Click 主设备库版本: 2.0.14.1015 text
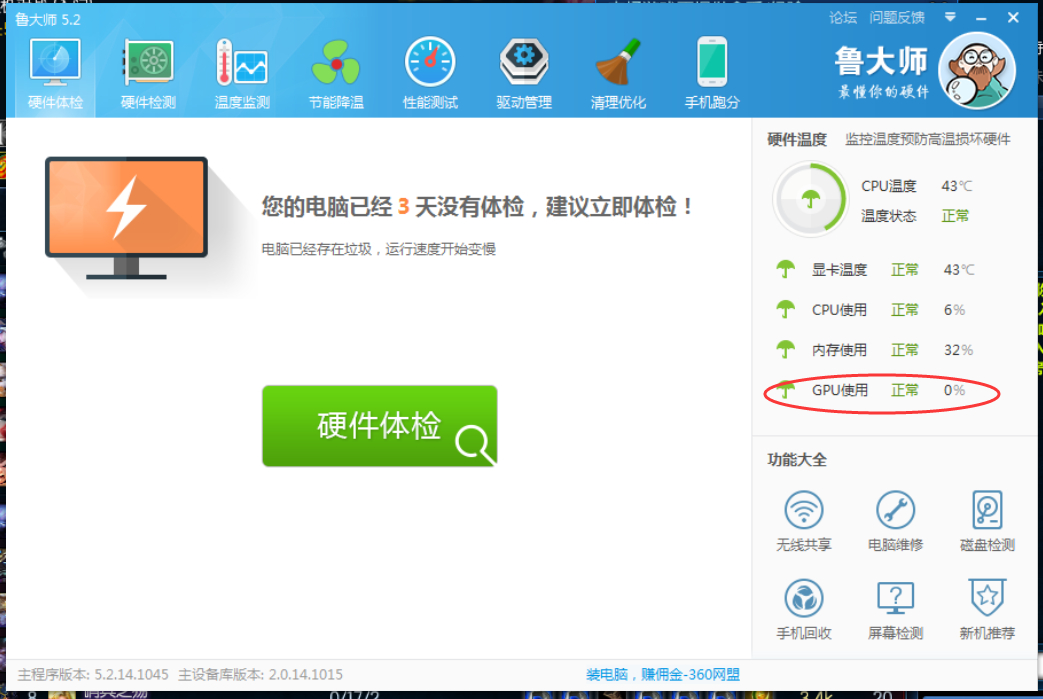Viewport: 1043px width, 699px height. (x=260, y=674)
